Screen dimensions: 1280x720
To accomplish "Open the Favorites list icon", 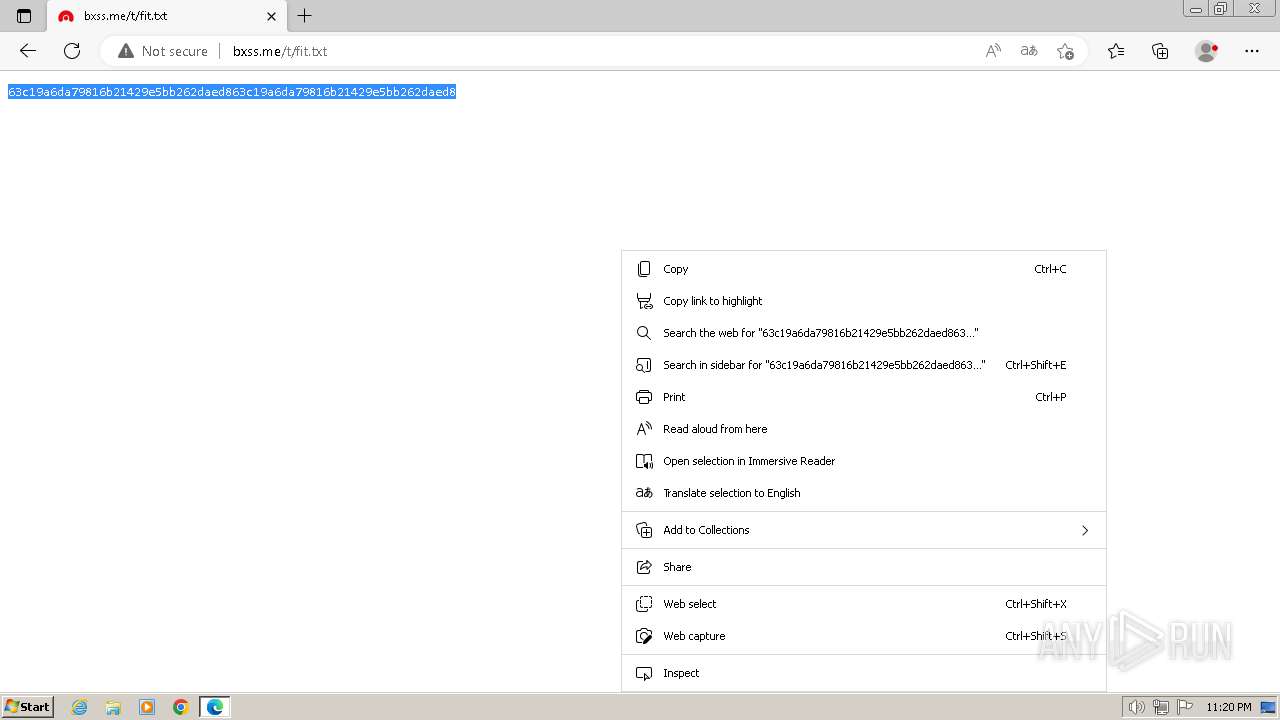I will click(x=1116, y=51).
